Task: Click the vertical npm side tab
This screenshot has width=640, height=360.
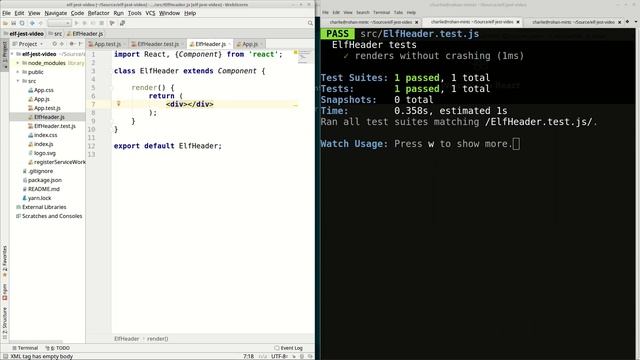Action: click(x=5, y=292)
